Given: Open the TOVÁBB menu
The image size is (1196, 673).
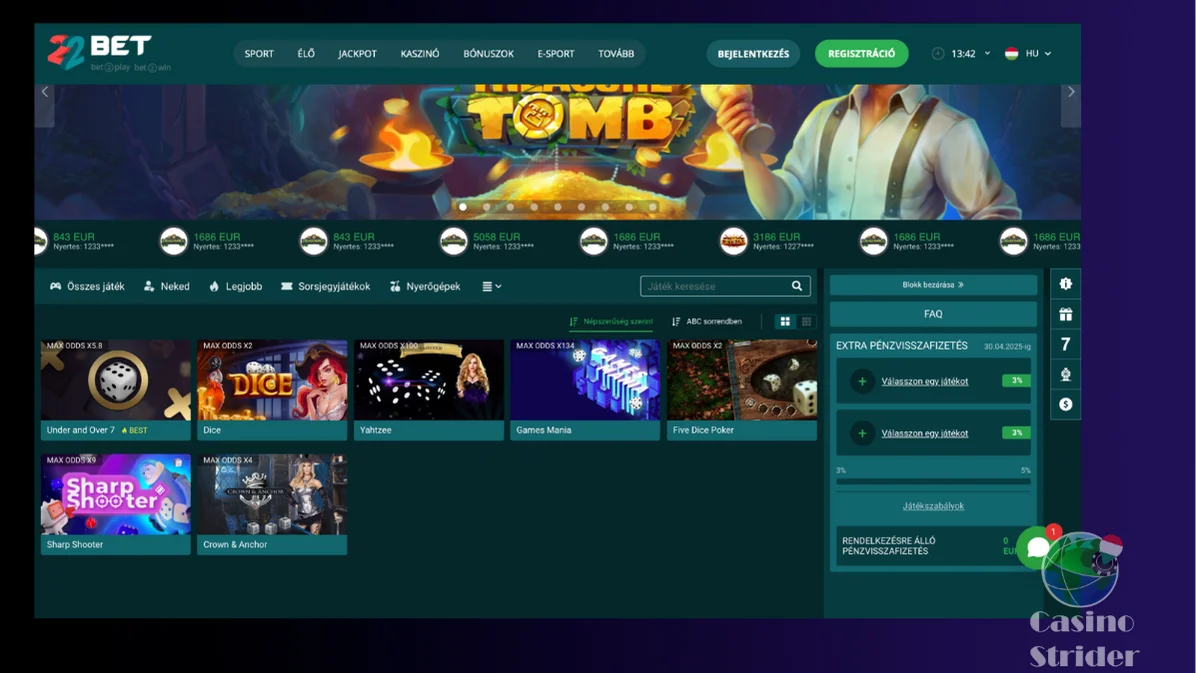Looking at the screenshot, I should coord(616,53).
